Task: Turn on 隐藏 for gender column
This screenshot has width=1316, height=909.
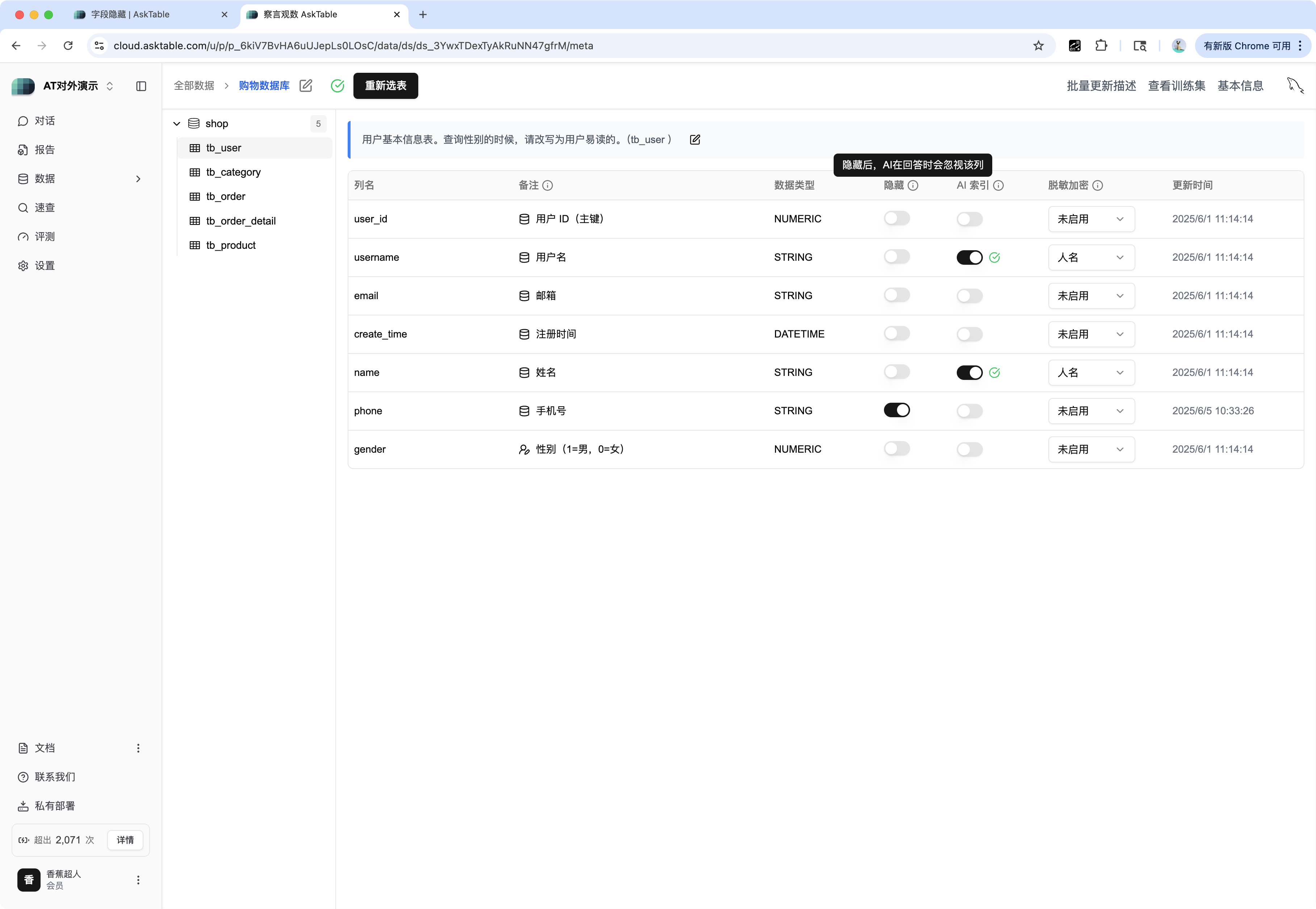Action: coord(897,448)
